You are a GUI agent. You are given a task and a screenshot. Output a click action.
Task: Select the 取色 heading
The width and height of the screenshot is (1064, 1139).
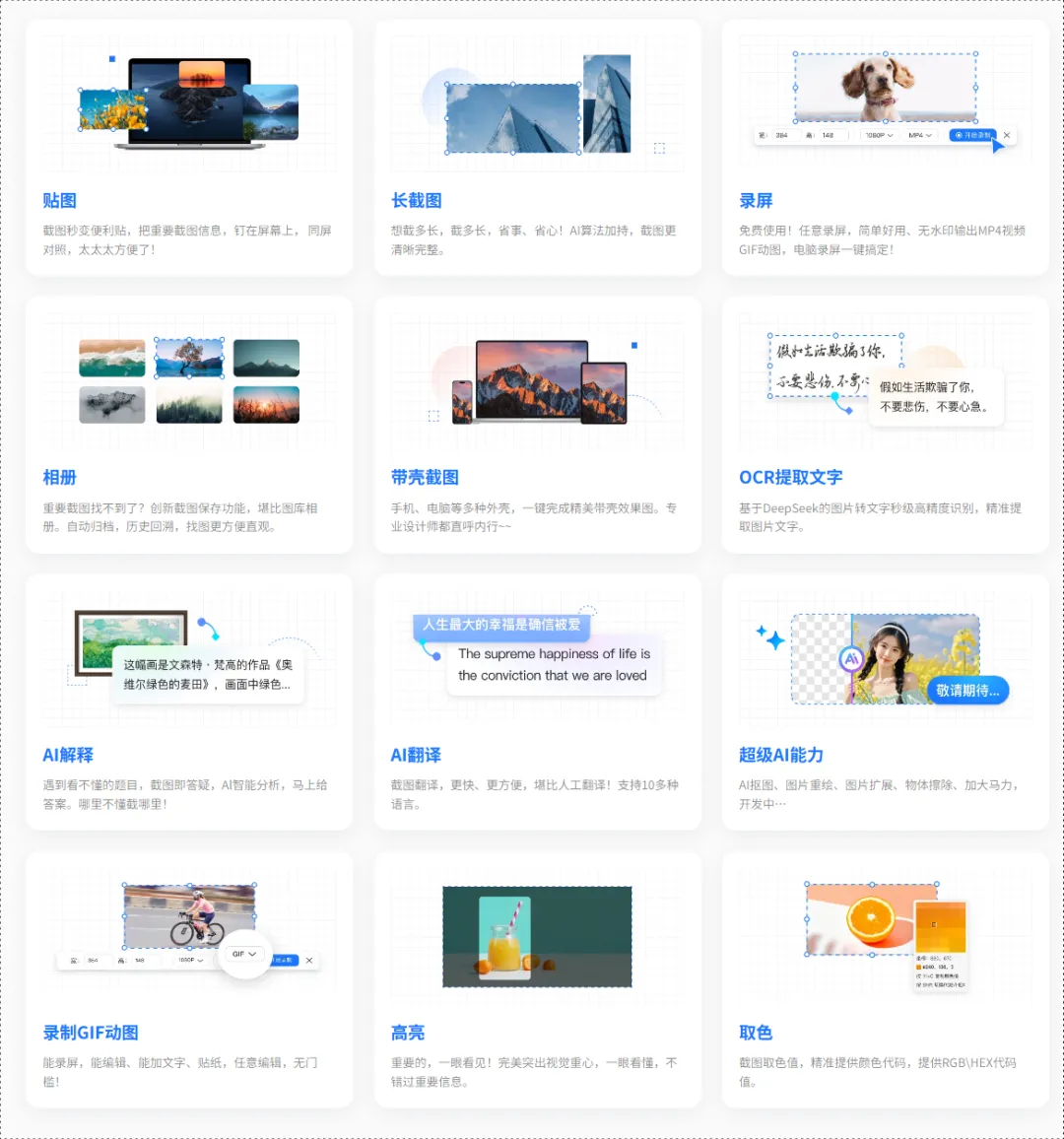click(756, 1033)
